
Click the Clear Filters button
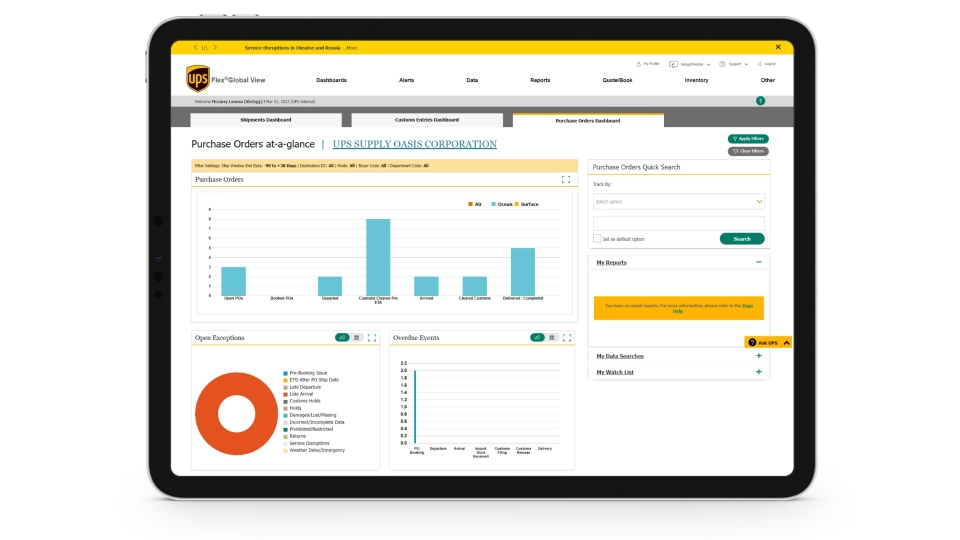point(748,151)
